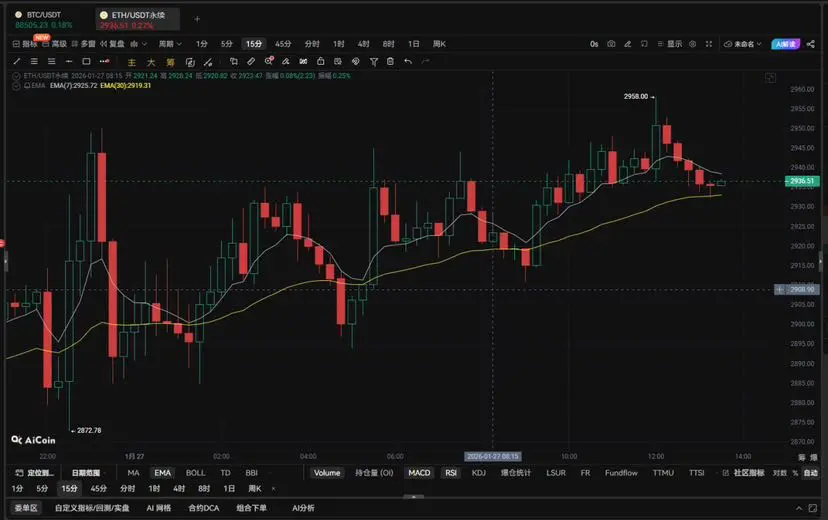The width and height of the screenshot is (828, 520).
Task: Click the lock drawings icon
Action: [x=321, y=62]
